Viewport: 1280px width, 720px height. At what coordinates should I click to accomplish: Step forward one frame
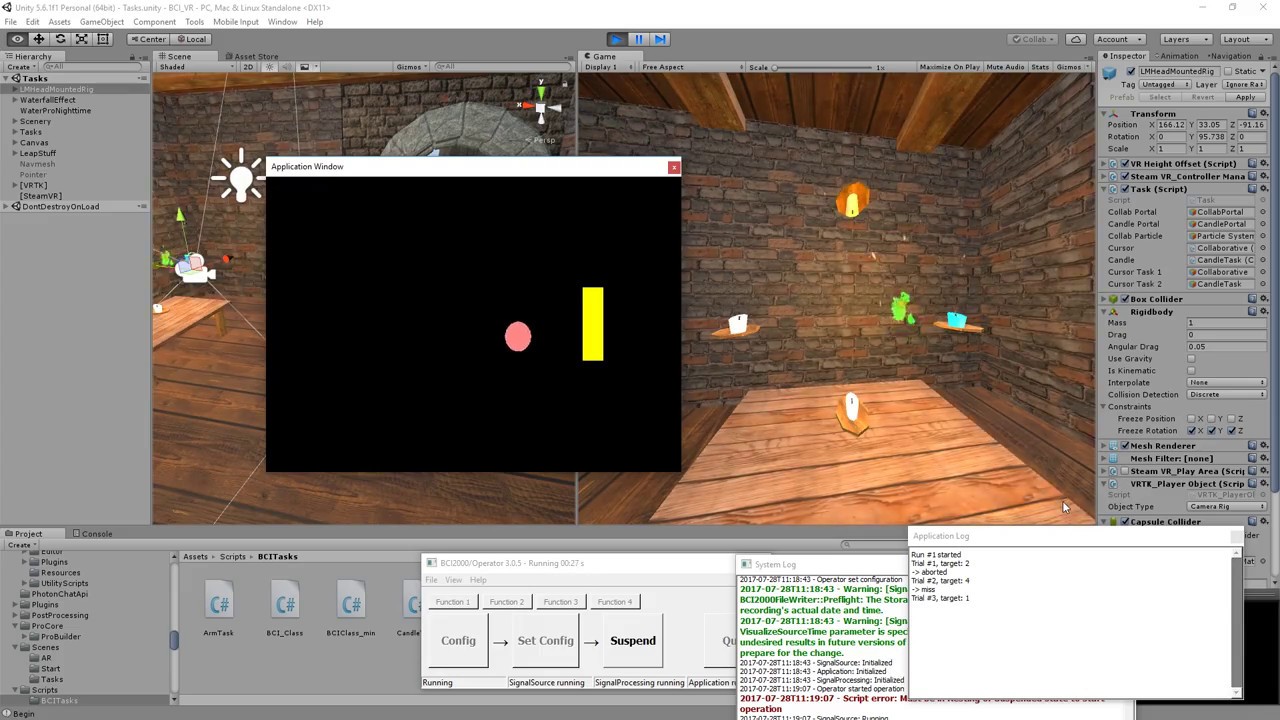point(660,39)
